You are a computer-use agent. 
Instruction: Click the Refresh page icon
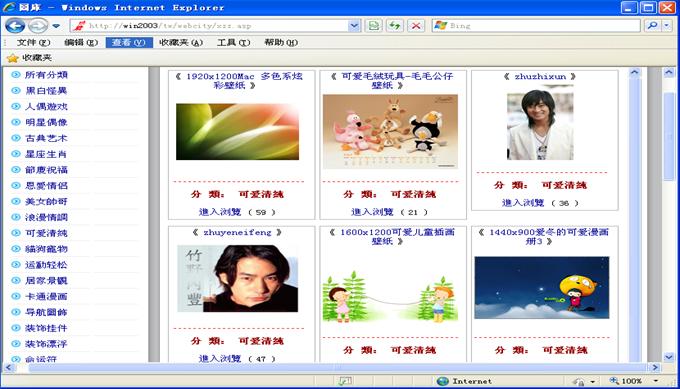point(394,26)
